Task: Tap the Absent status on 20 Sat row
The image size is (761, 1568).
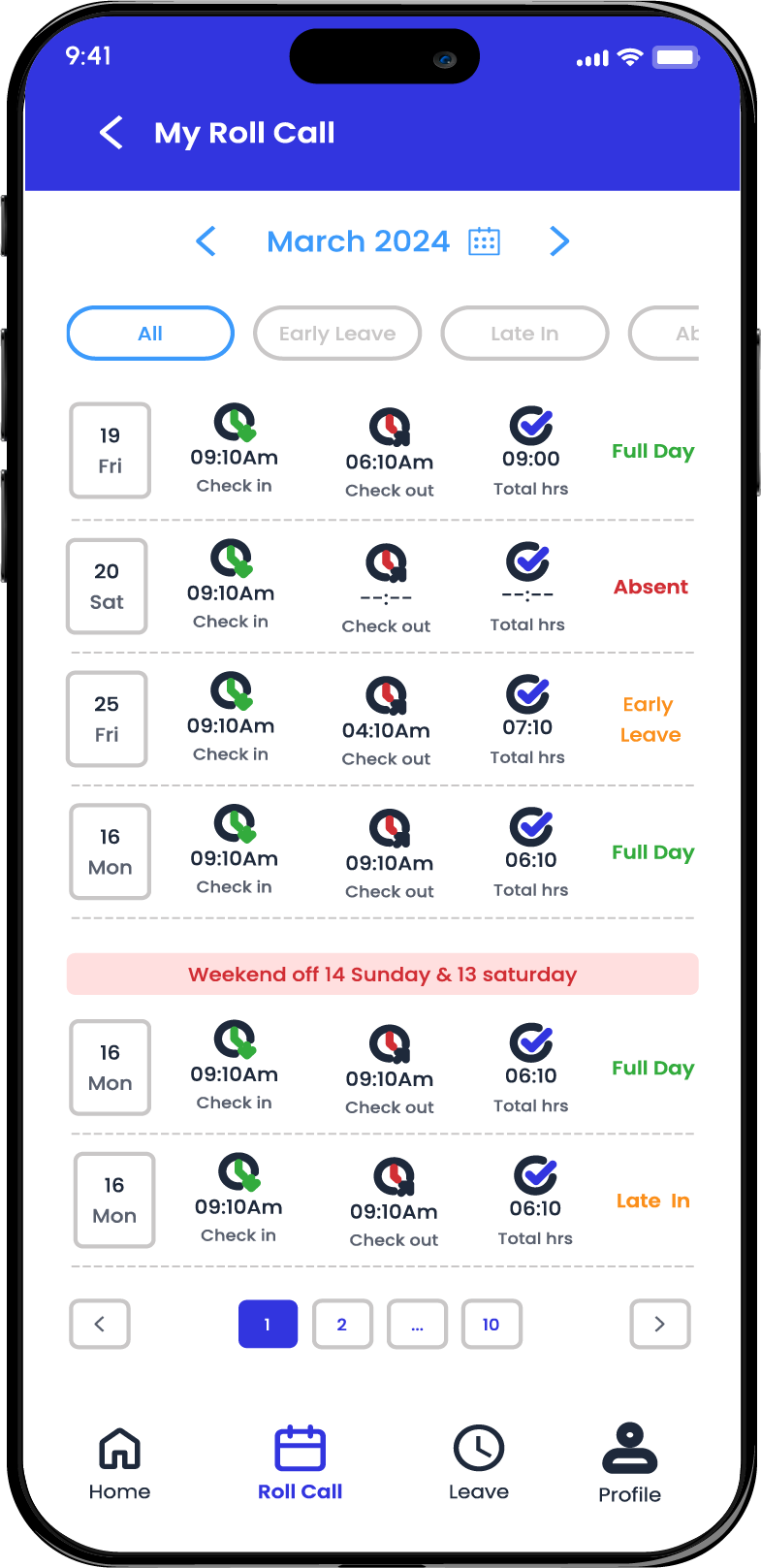Action: coord(650,587)
